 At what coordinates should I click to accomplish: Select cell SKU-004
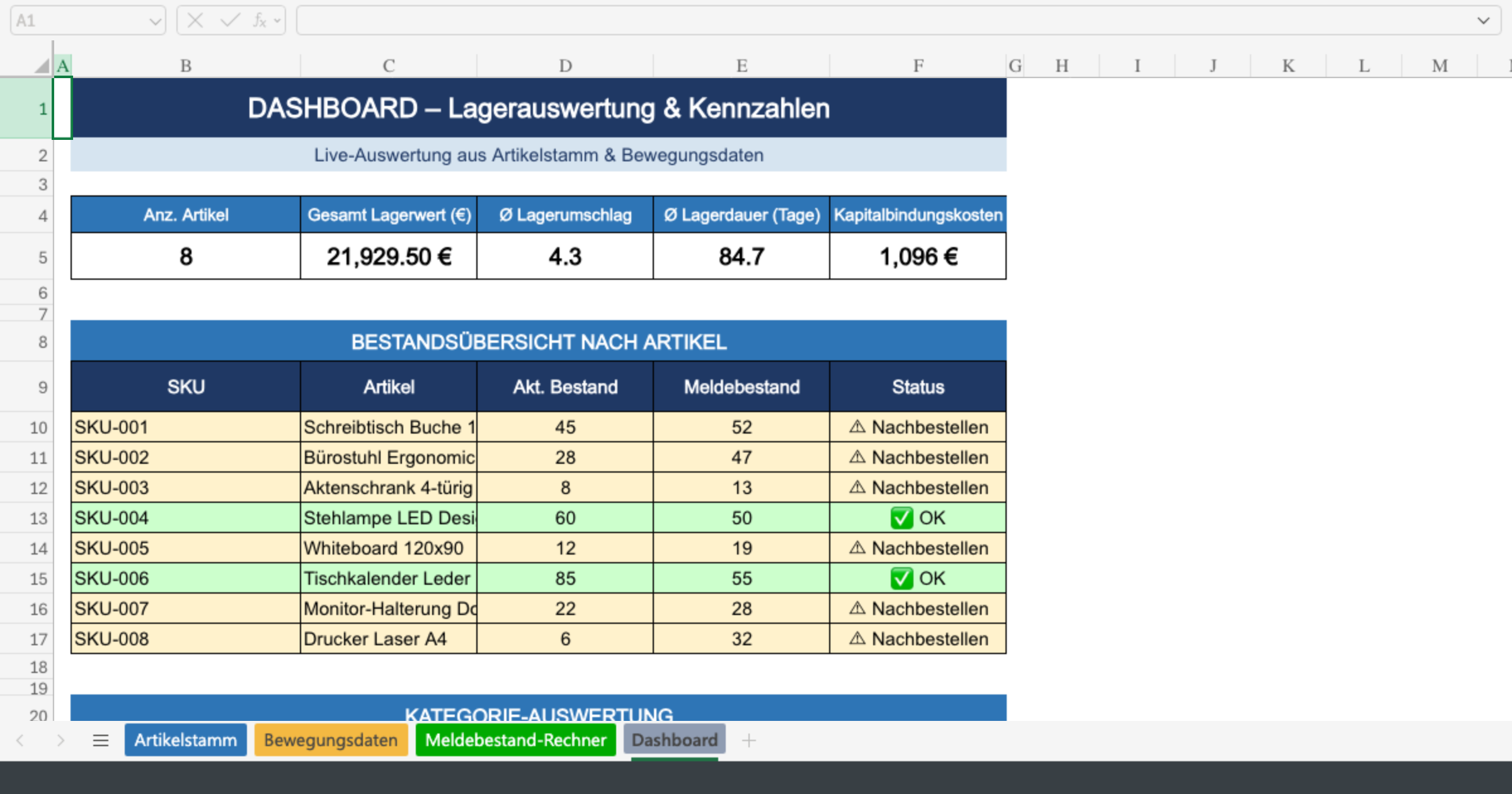[186, 518]
